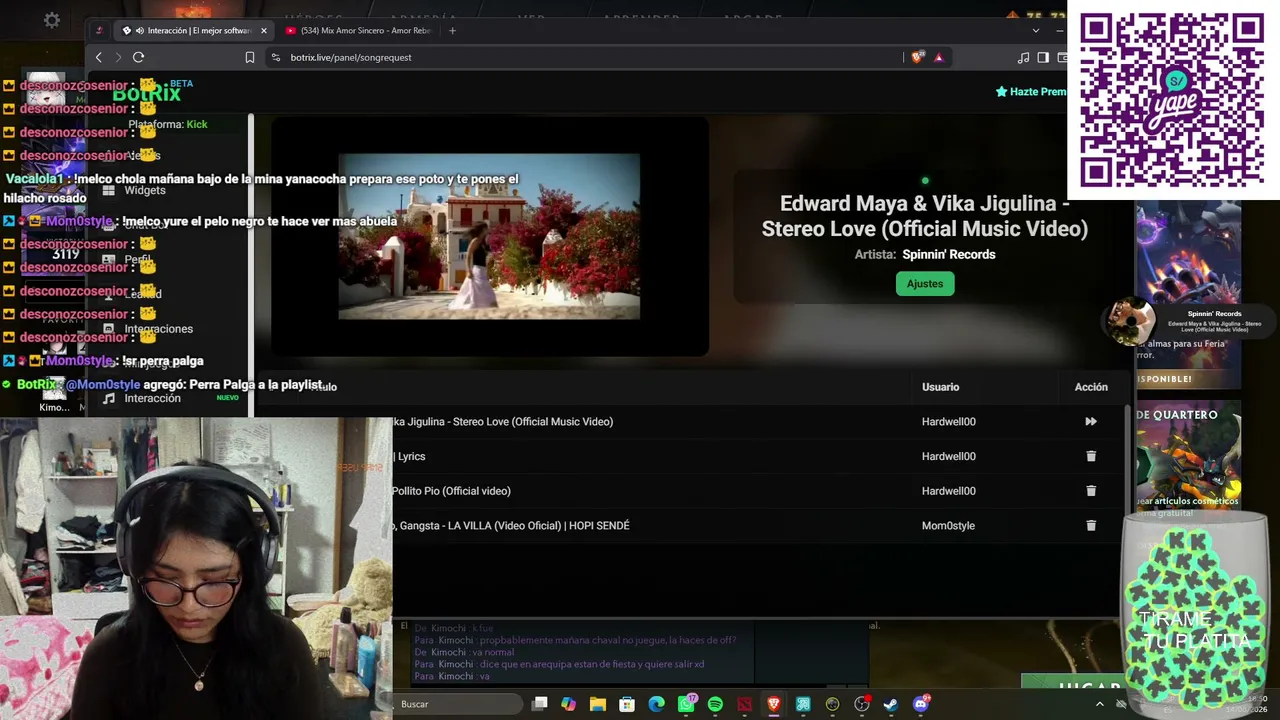Delete the LA VILLA song request
Screen dimensions: 1280x720
pyautogui.click(x=1091, y=526)
